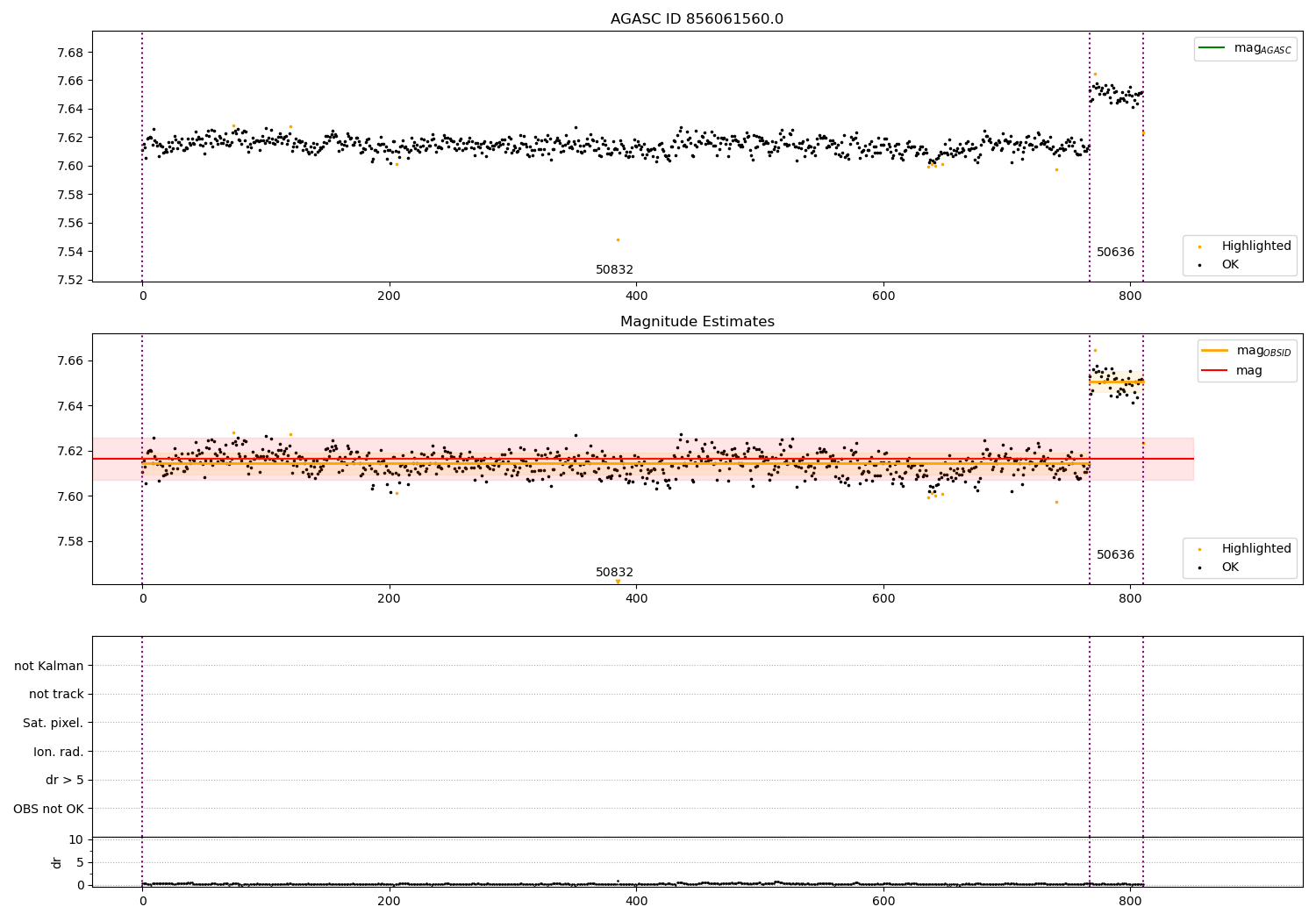This screenshot has height=921, width=1316.
Task: Click y-axis tick "7.68" in AGASC ID plot
Action: (x=69, y=53)
